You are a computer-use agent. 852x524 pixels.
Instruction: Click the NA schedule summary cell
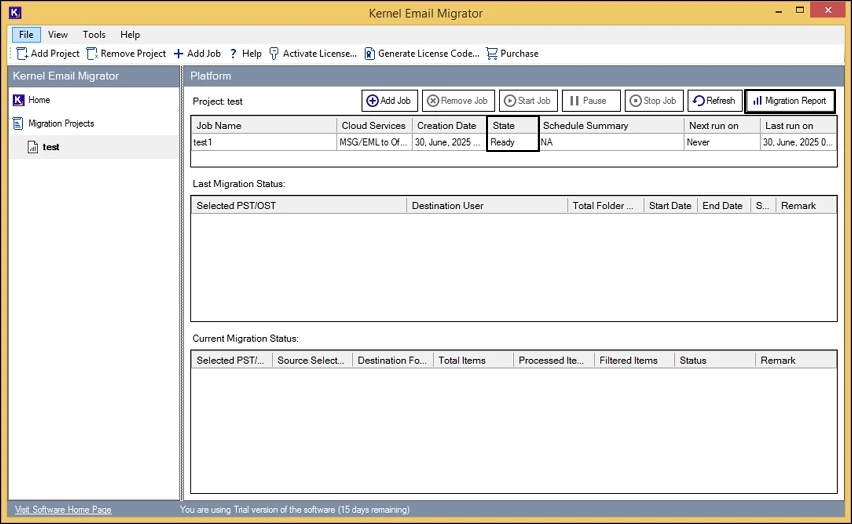[x=611, y=142]
